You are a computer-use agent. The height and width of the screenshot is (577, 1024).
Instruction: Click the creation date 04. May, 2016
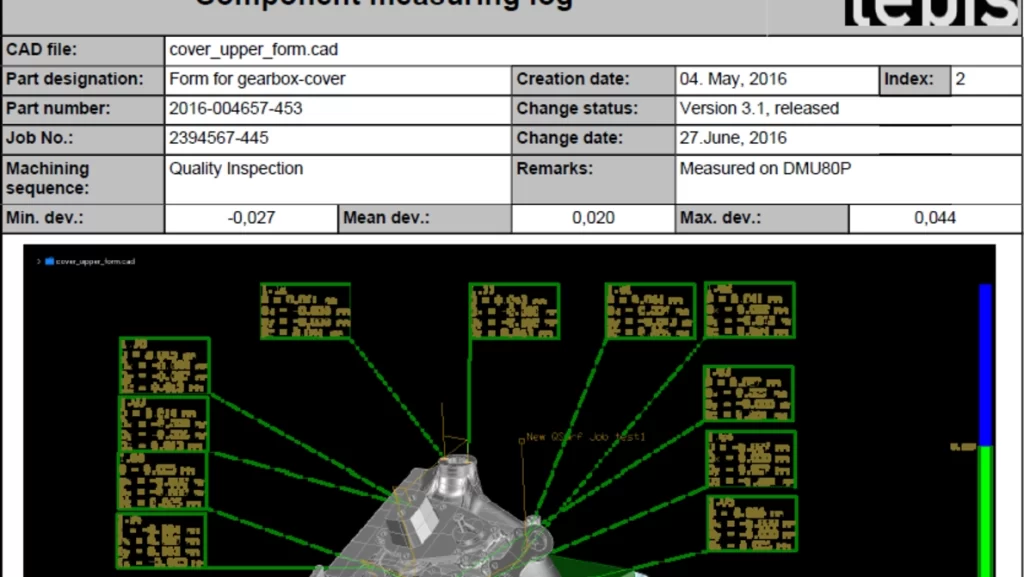tap(733, 79)
